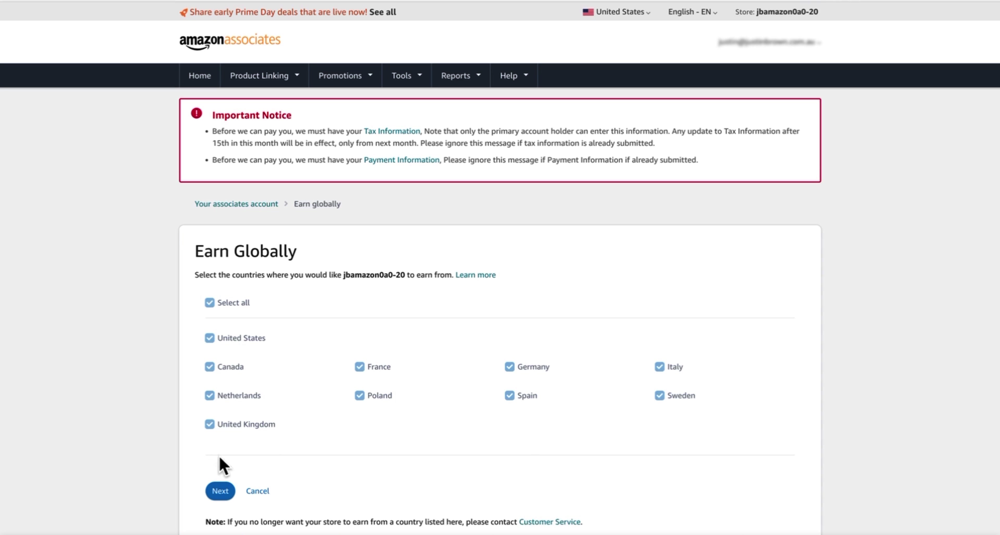Viewport: 1000px width, 535px height.
Task: Click the See all deals link
Action: point(383,12)
